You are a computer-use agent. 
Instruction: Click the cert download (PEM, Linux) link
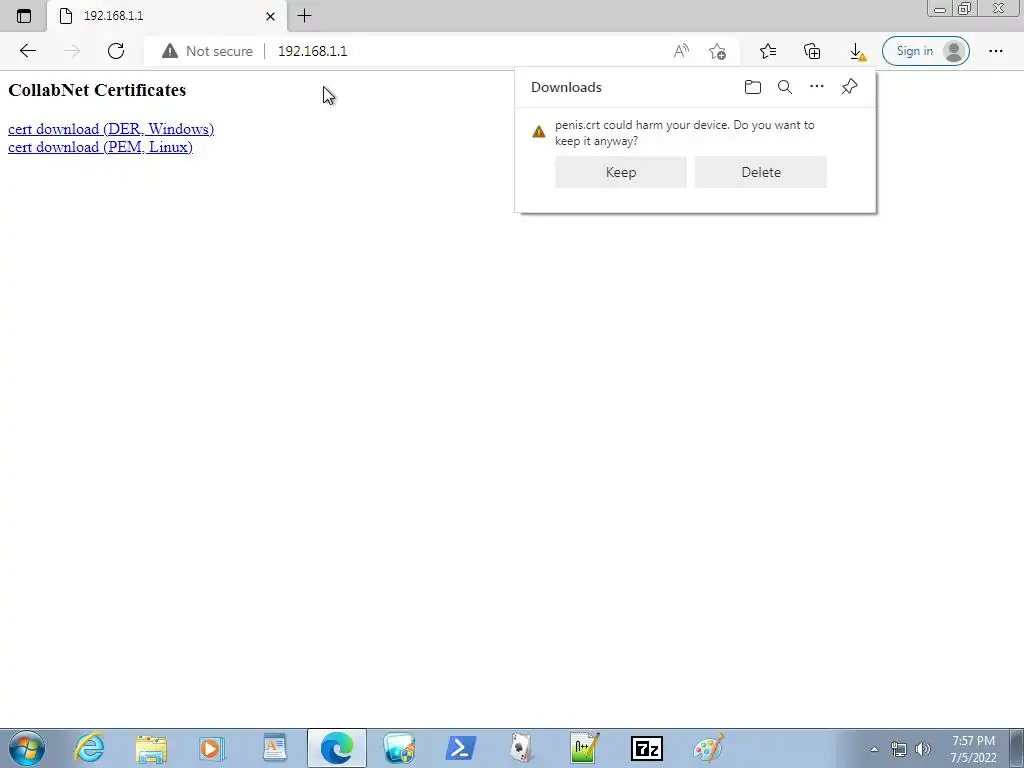click(100, 147)
